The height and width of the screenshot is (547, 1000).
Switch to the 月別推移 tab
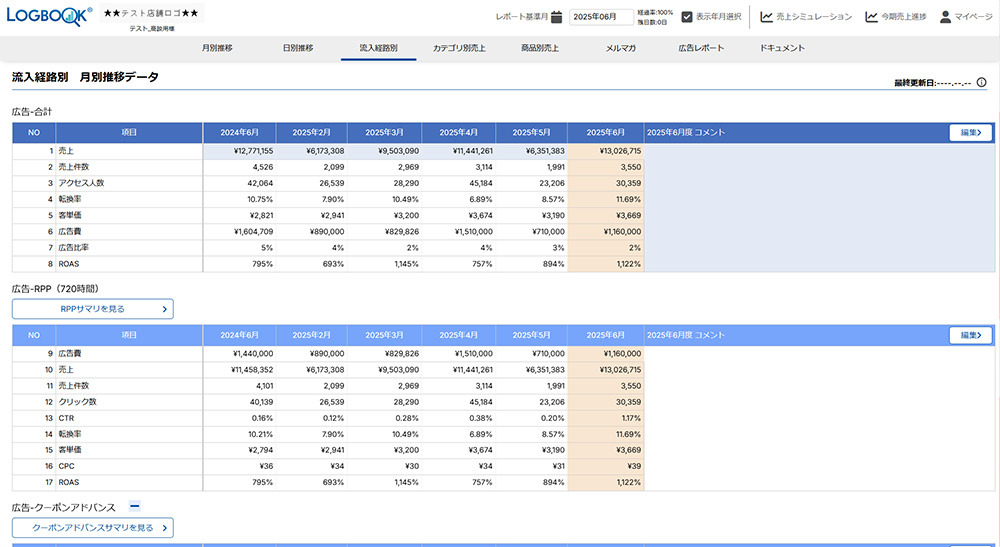click(217, 48)
